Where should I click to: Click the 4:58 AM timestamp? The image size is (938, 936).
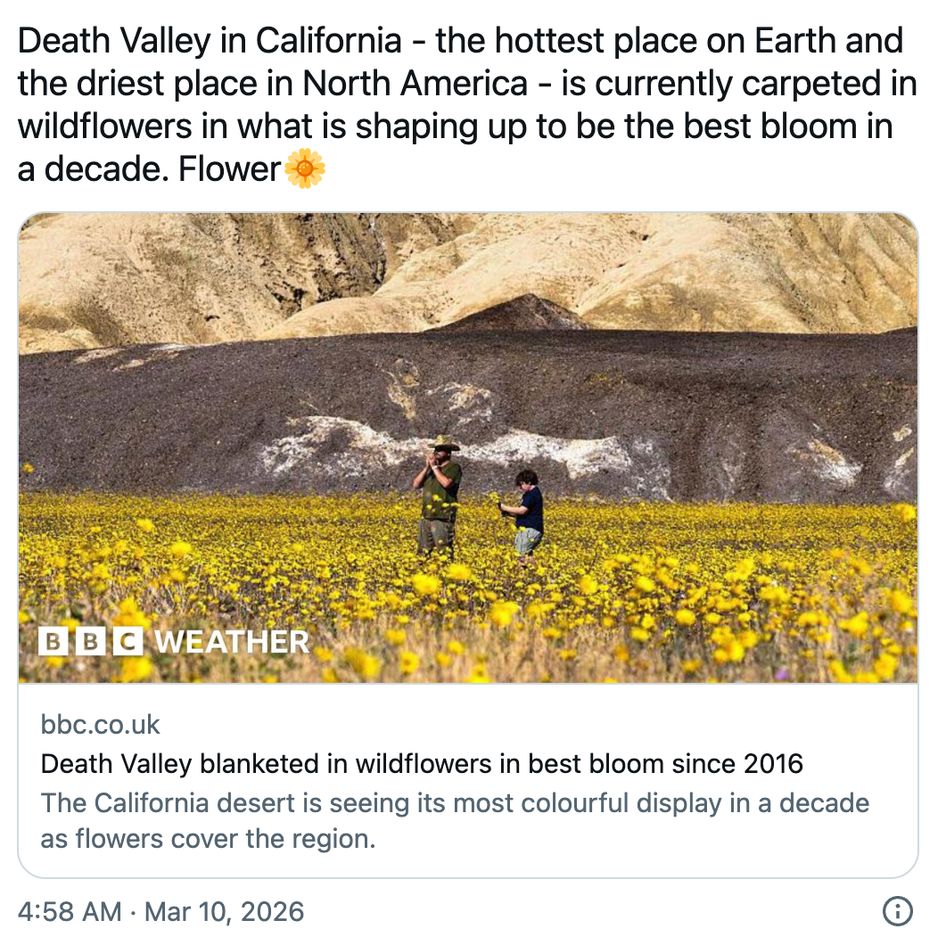pos(68,912)
